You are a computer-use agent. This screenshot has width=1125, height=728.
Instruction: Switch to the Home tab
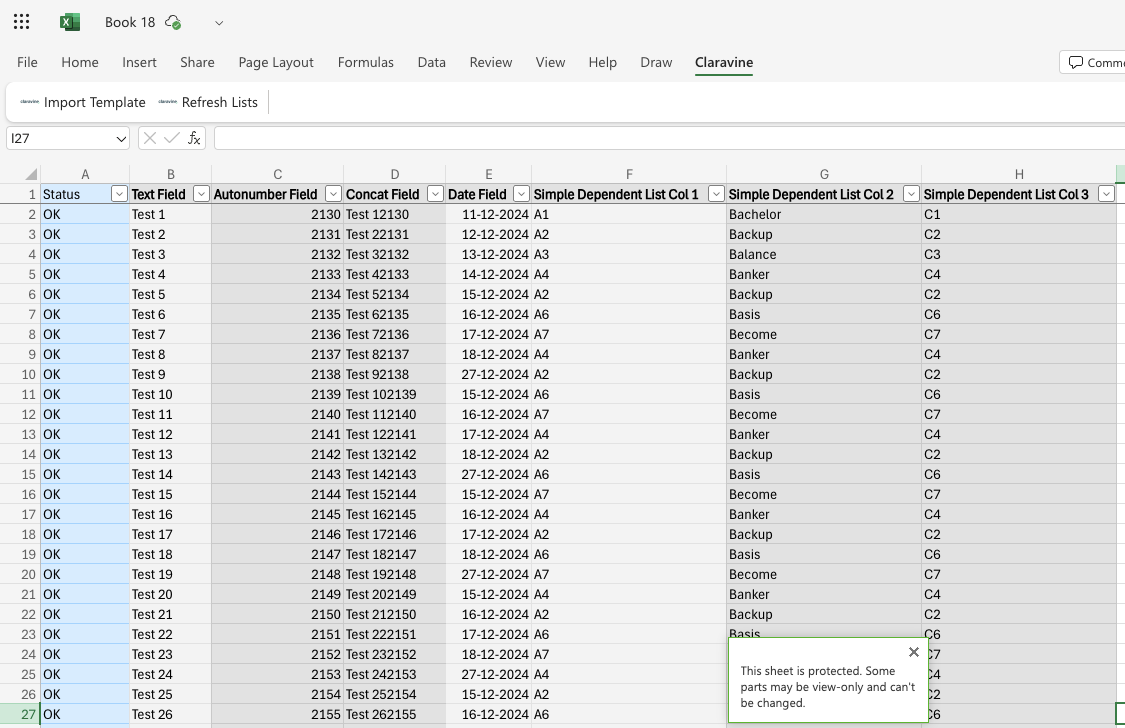tap(80, 62)
